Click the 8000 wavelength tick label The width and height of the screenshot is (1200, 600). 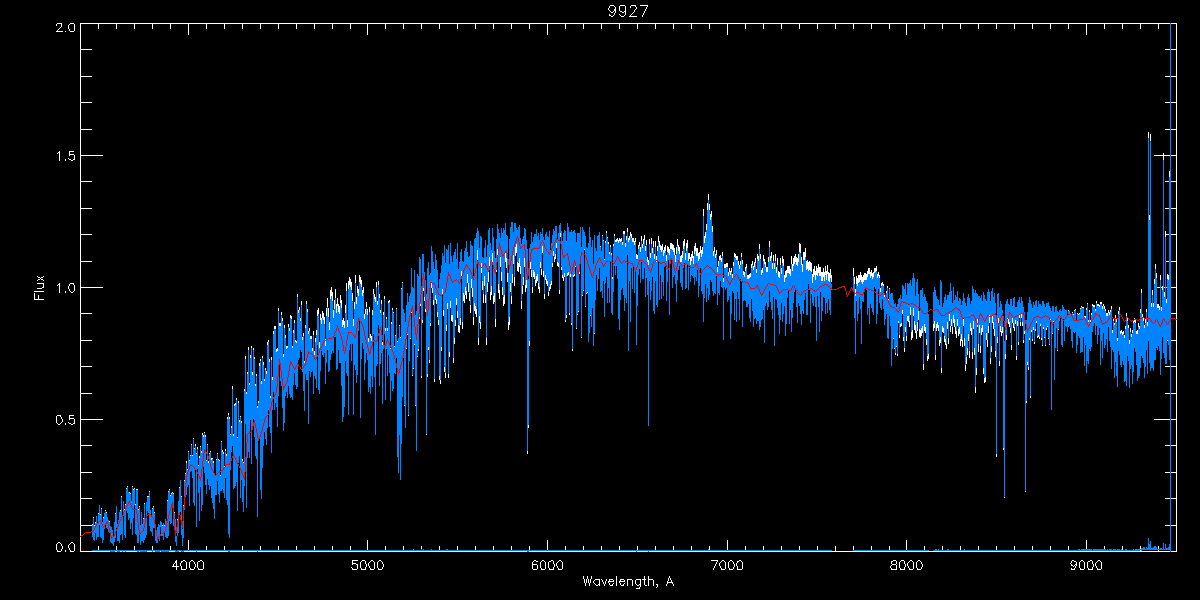pos(907,563)
